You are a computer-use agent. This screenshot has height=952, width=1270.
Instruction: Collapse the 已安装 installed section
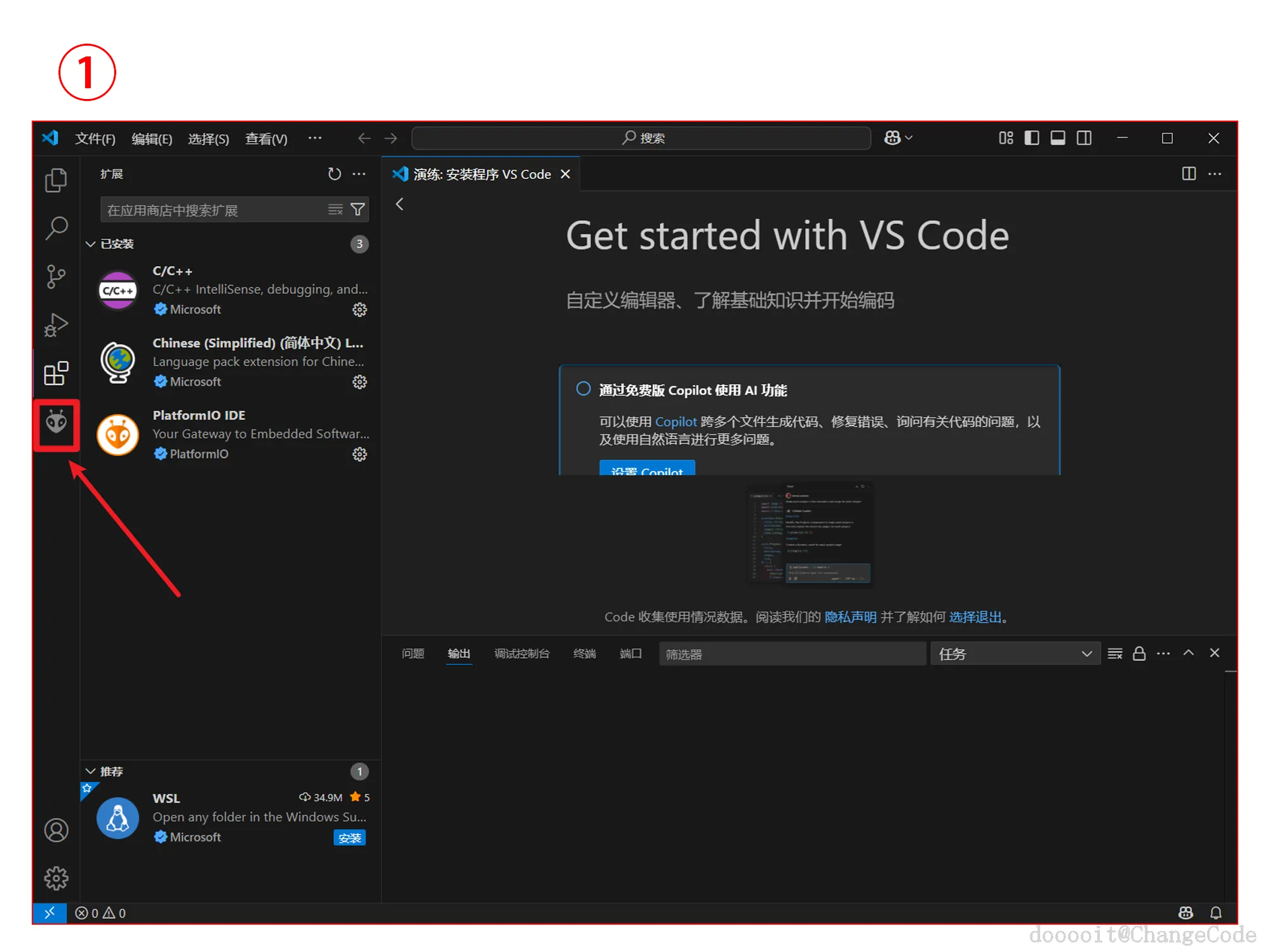[91, 244]
